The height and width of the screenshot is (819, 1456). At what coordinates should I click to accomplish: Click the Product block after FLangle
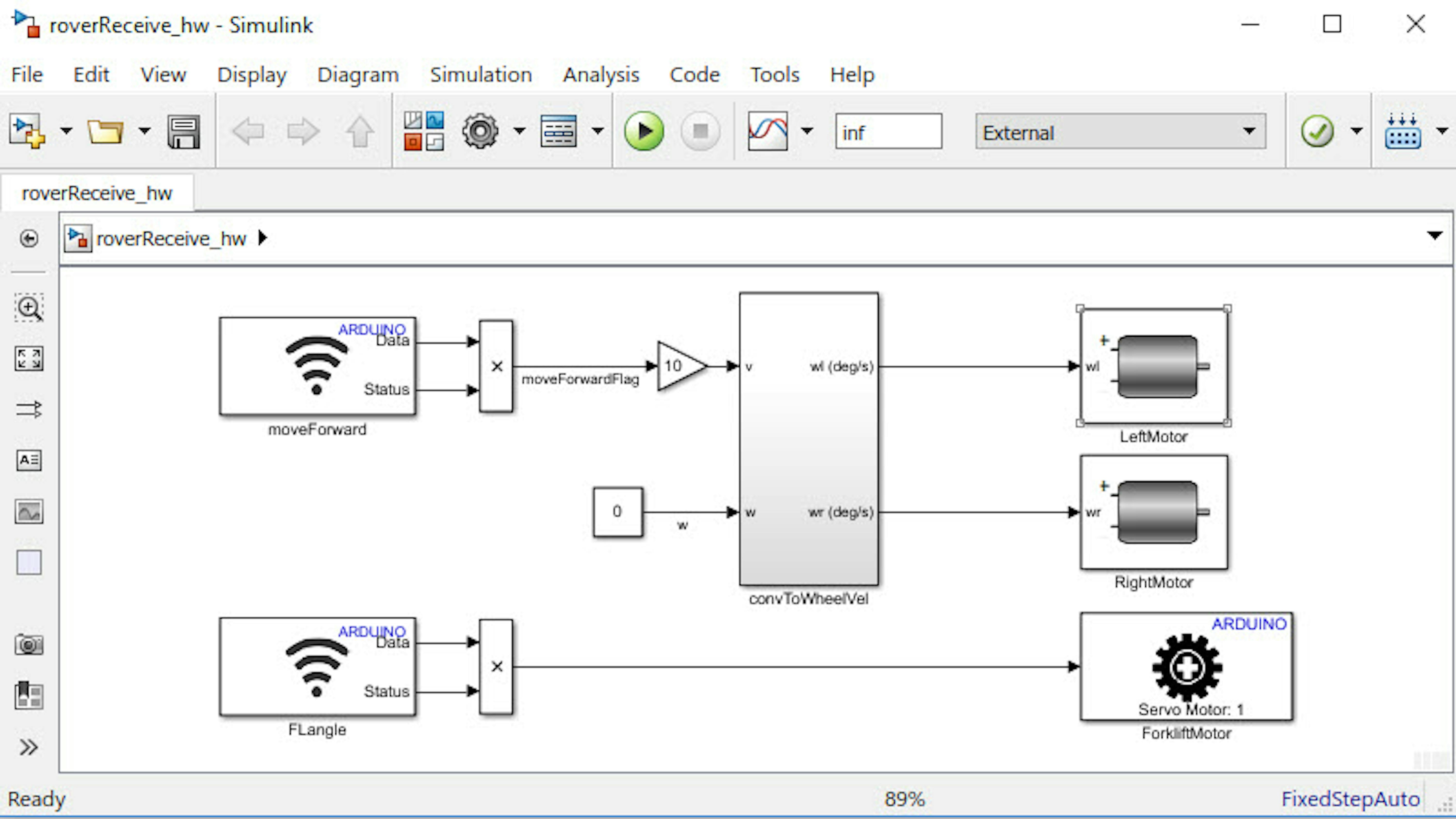click(496, 667)
